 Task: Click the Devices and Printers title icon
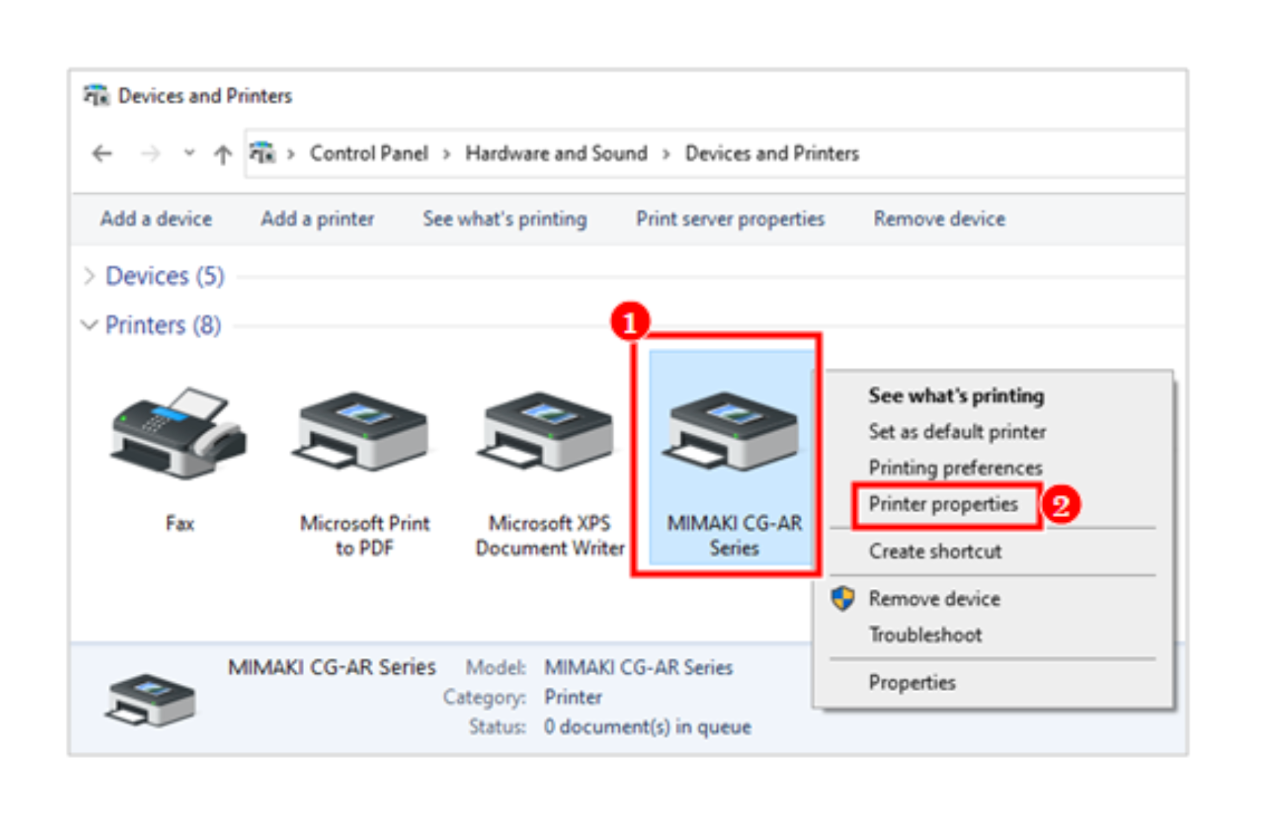tap(96, 96)
